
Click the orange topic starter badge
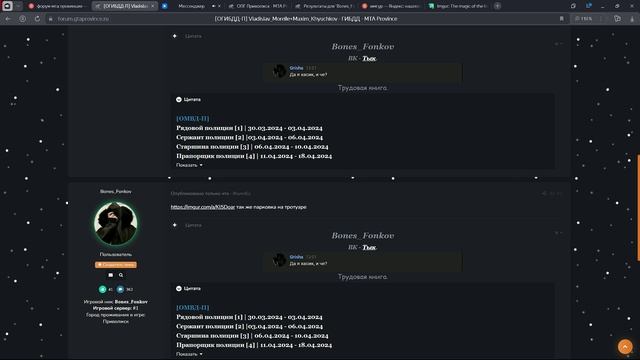click(116, 265)
